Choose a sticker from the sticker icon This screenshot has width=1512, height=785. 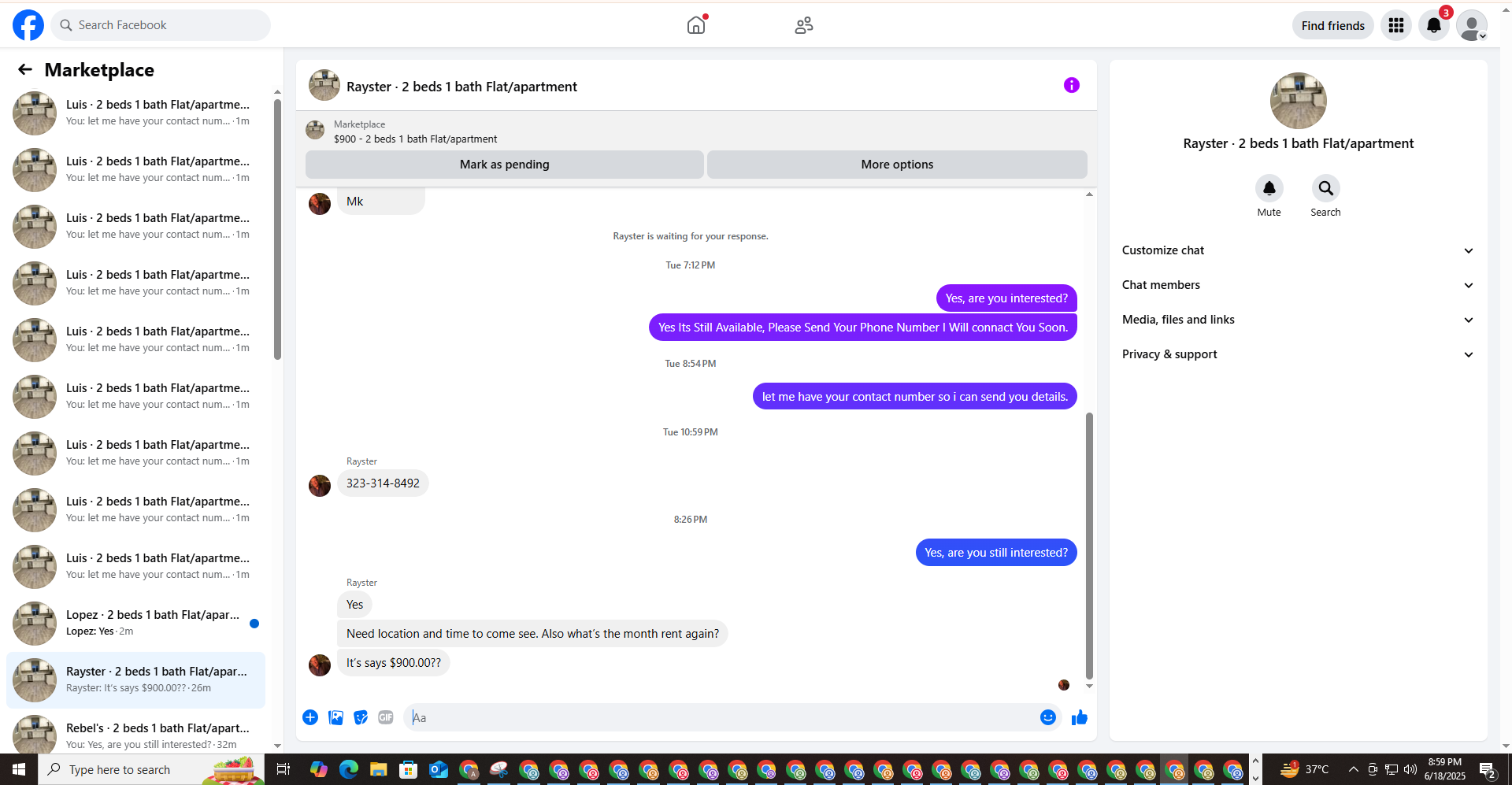[x=361, y=717]
